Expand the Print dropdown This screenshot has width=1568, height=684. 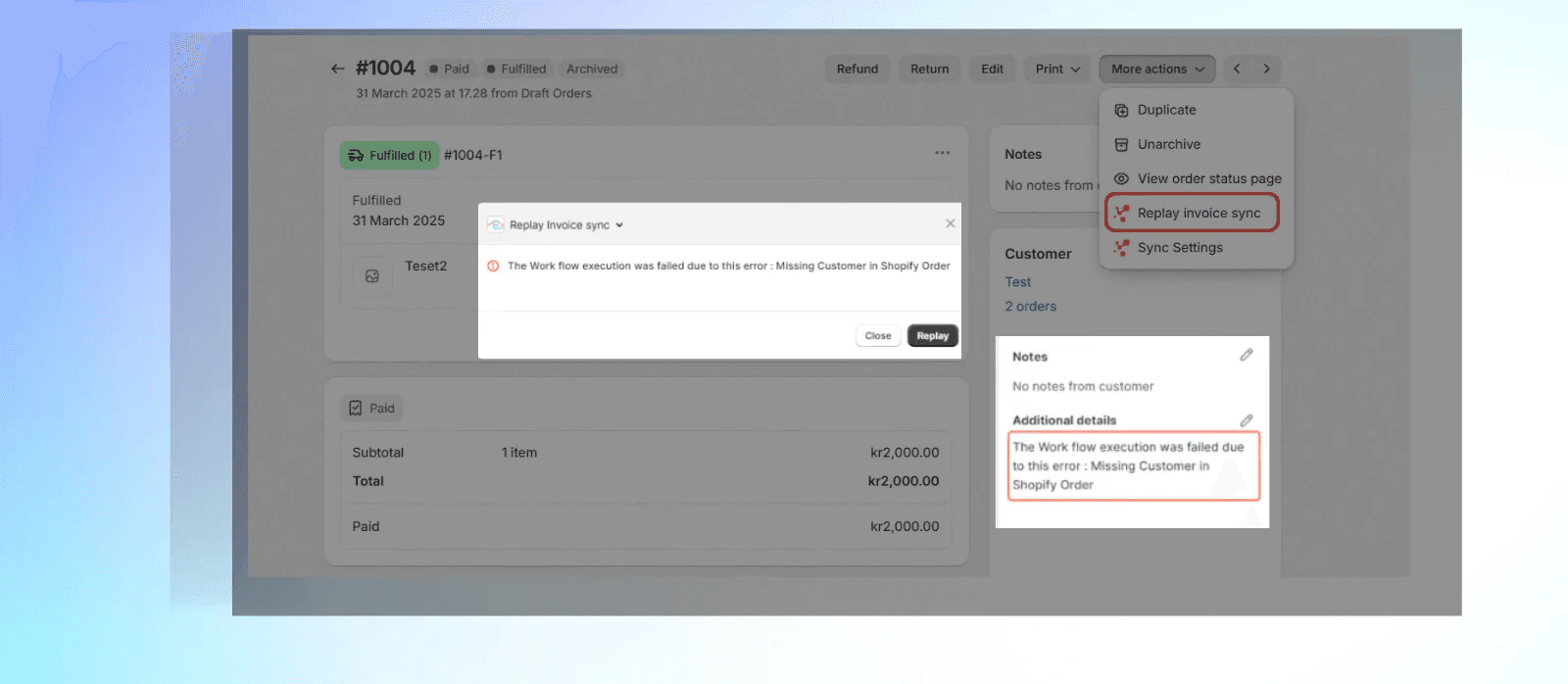click(x=1057, y=69)
